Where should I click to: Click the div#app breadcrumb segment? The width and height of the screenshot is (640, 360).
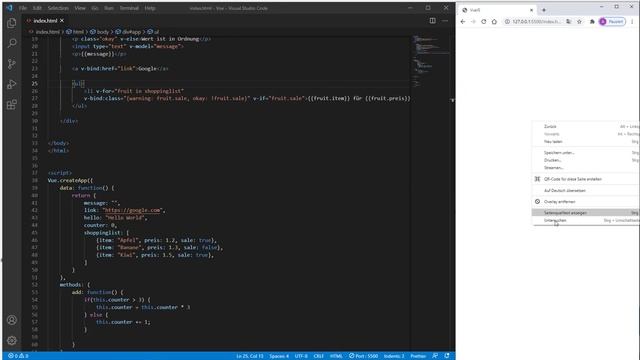pyautogui.click(x=129, y=31)
